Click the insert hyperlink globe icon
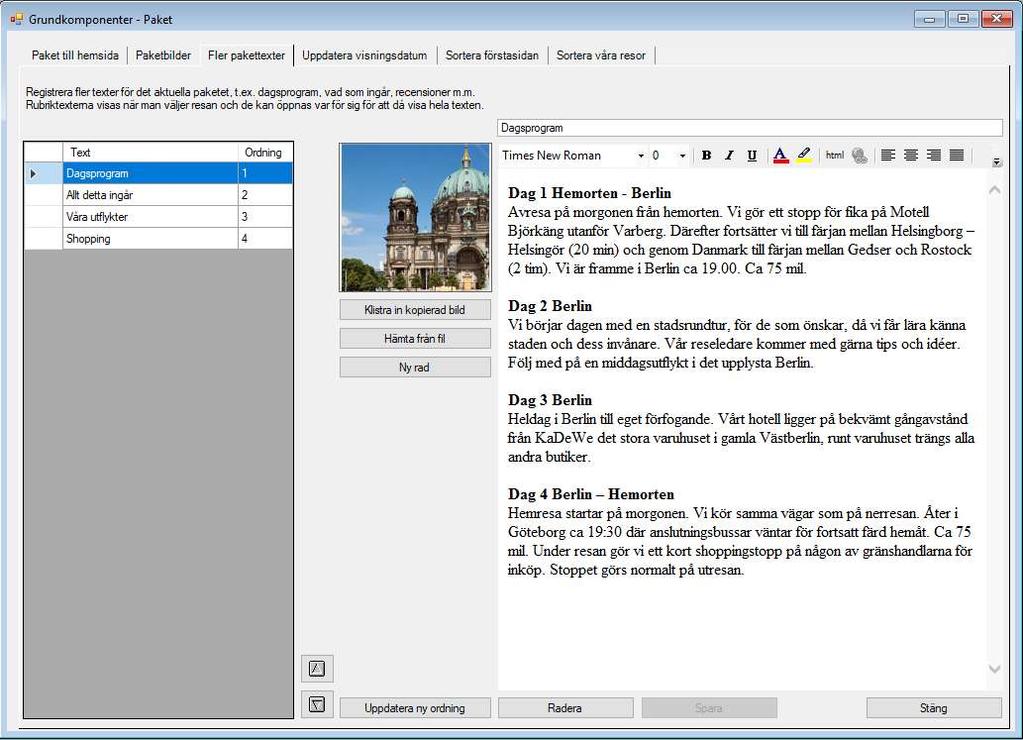 (859, 155)
